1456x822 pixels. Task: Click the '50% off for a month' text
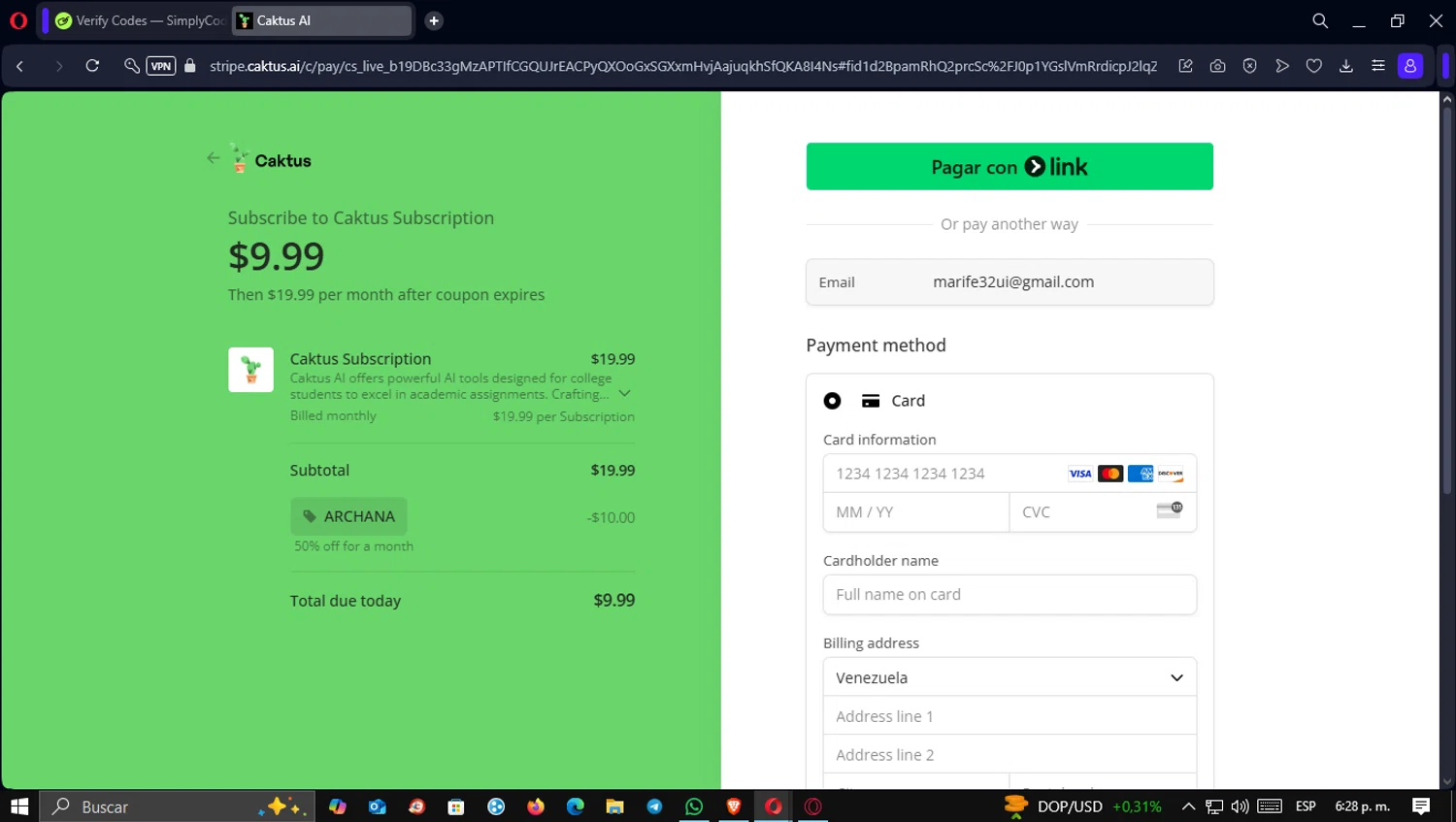[x=354, y=546]
